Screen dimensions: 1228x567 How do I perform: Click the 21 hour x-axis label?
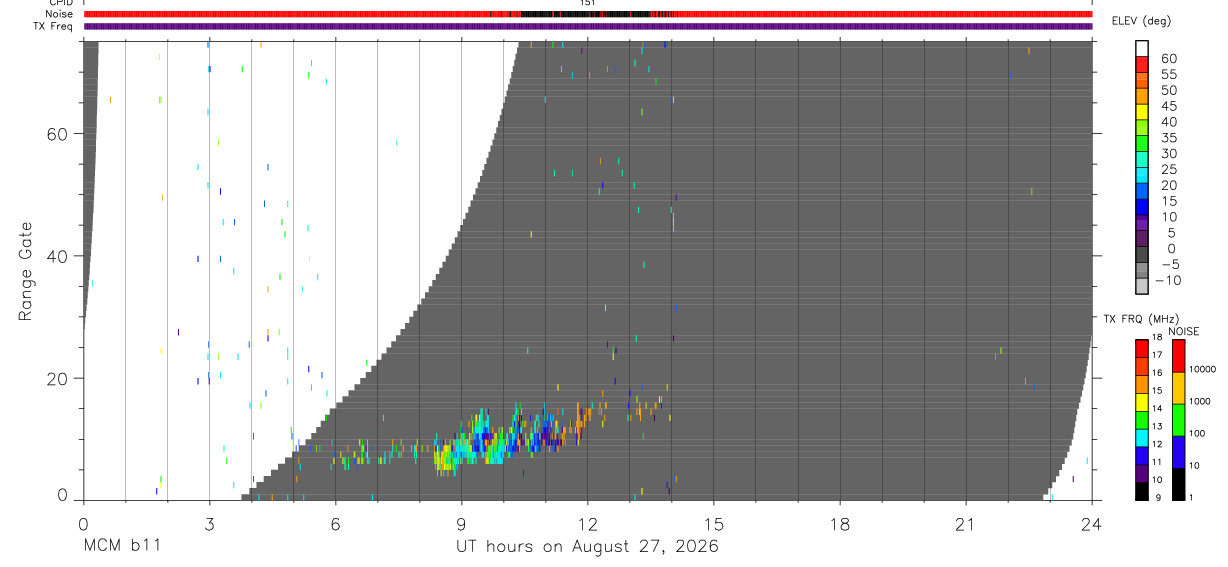pyautogui.click(x=966, y=525)
